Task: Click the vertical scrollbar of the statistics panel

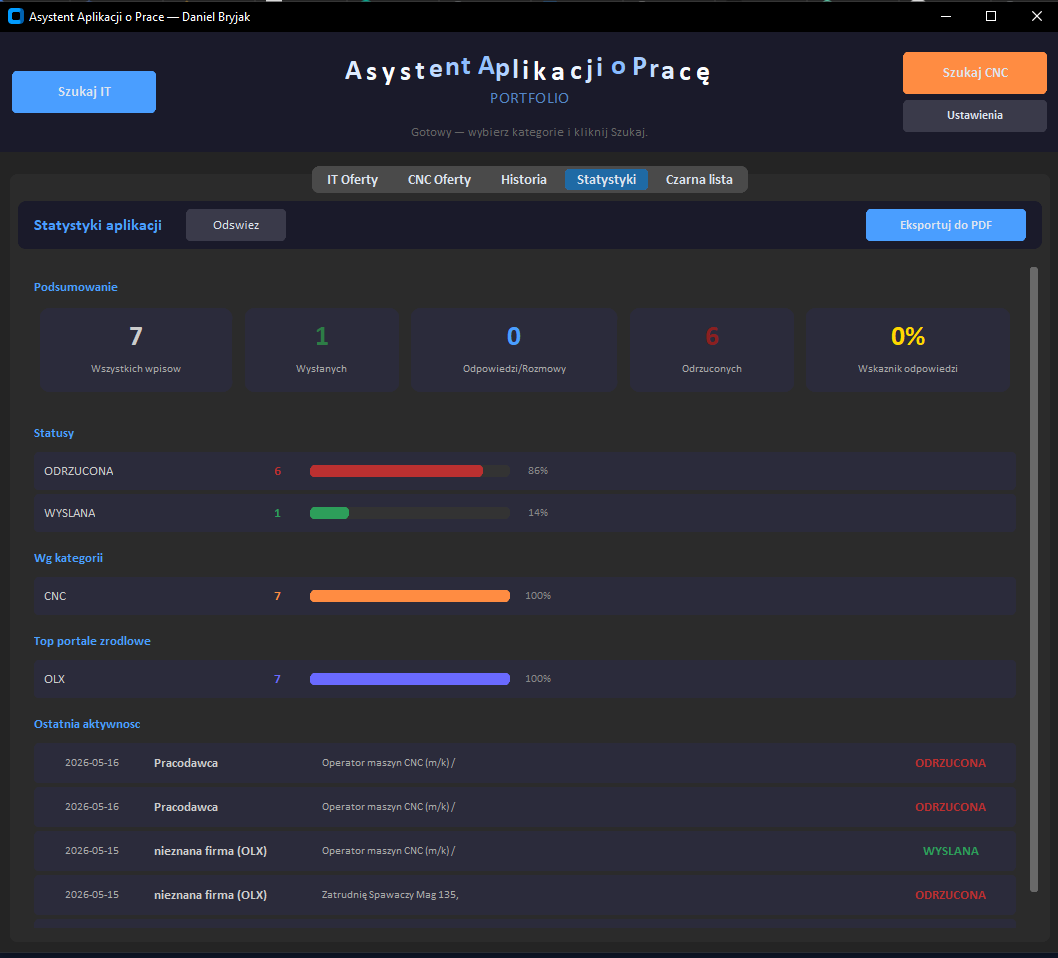Action: [x=1033, y=579]
